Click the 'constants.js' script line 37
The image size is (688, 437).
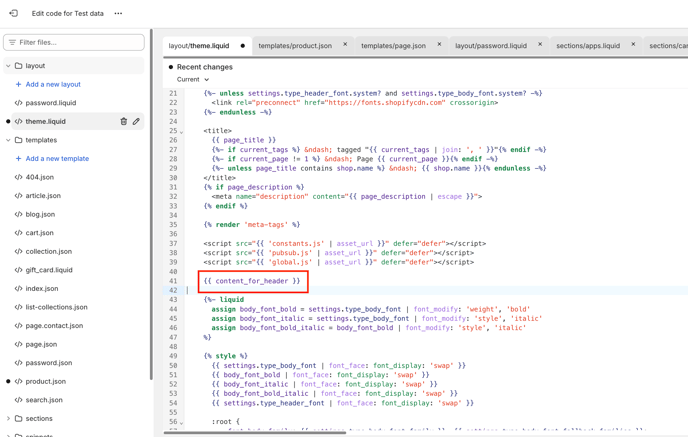(344, 244)
